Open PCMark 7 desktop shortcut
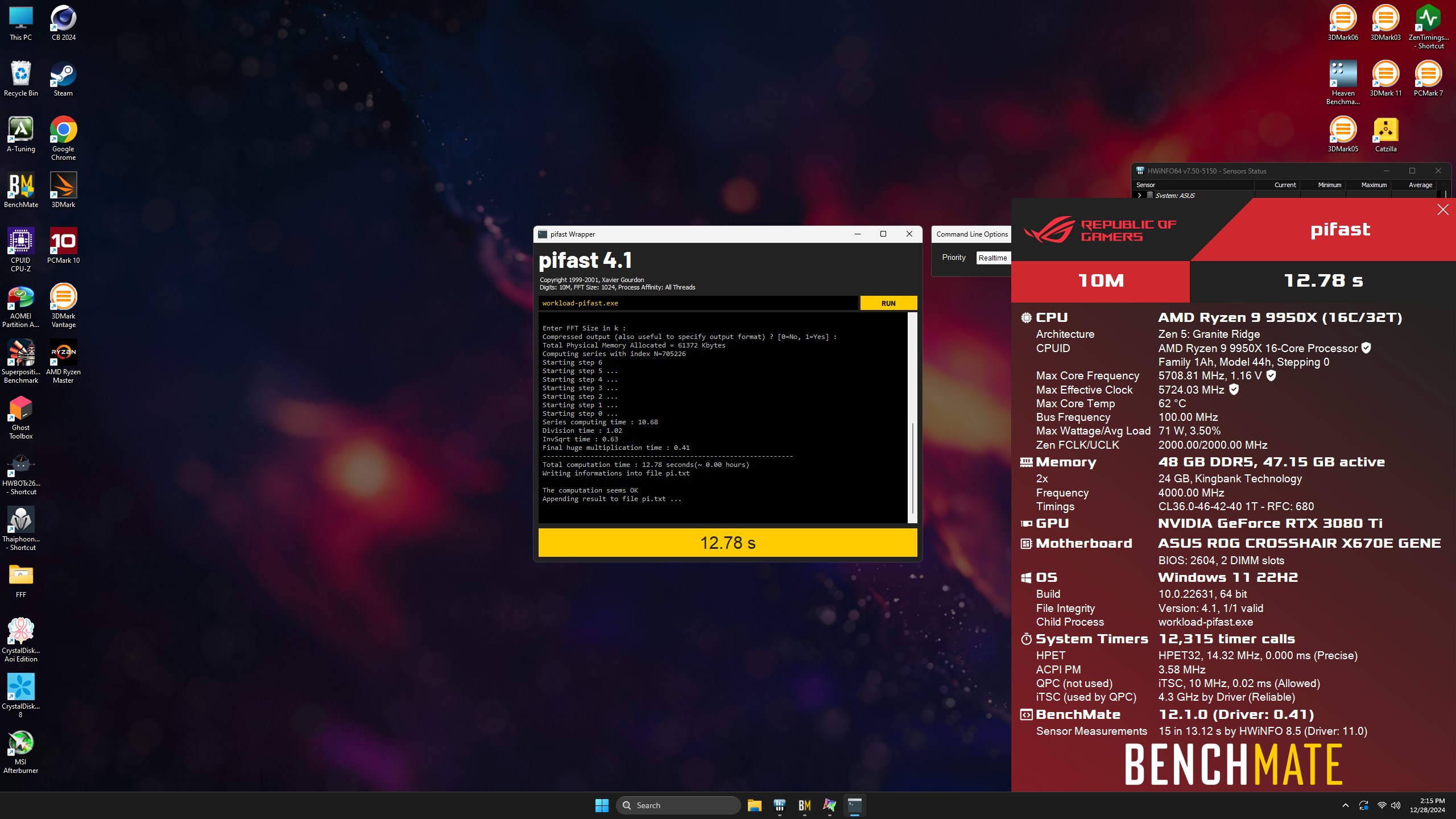Viewport: 1456px width, 819px height. pyautogui.click(x=1428, y=78)
